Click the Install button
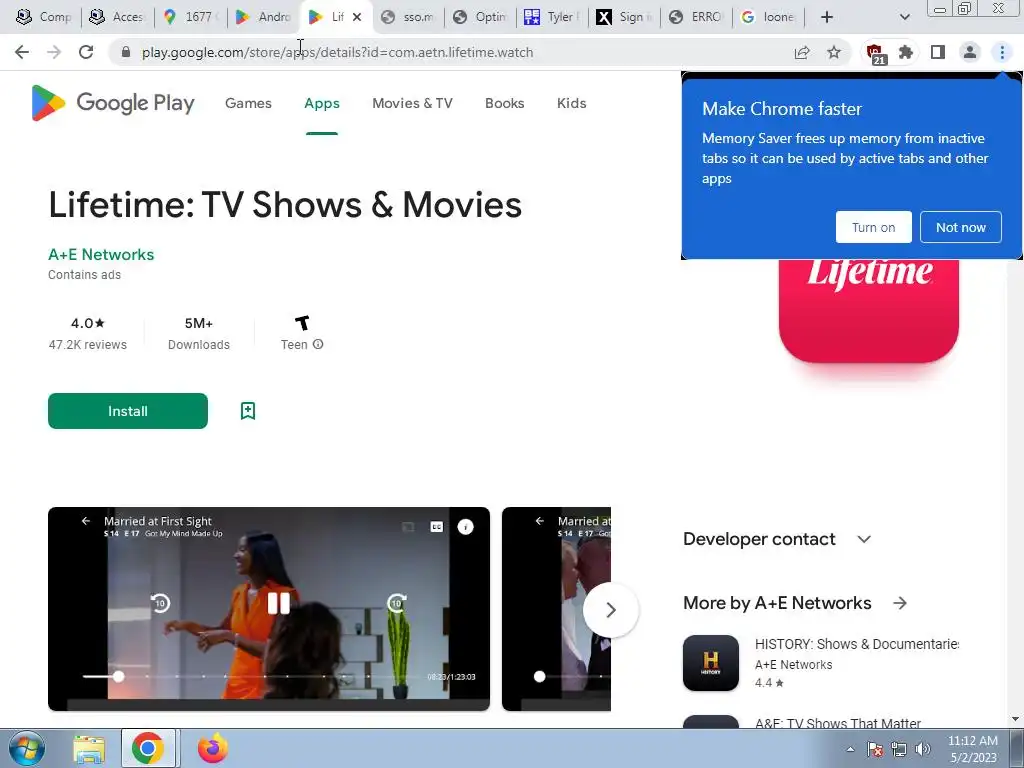This screenshot has width=1024, height=768. tap(128, 411)
